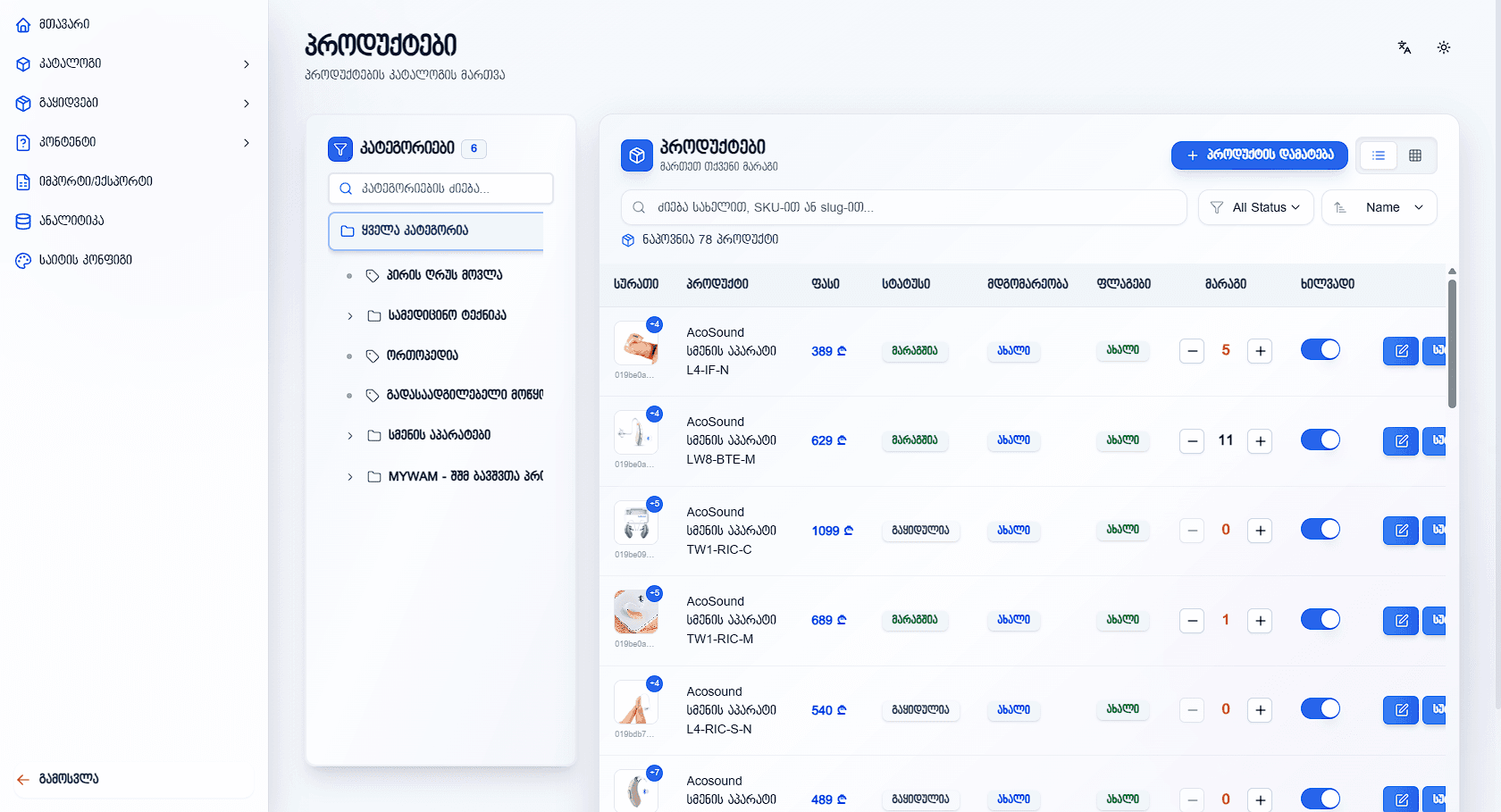
Task: Open the ანალიტიკა menu item
Action: tap(71, 221)
